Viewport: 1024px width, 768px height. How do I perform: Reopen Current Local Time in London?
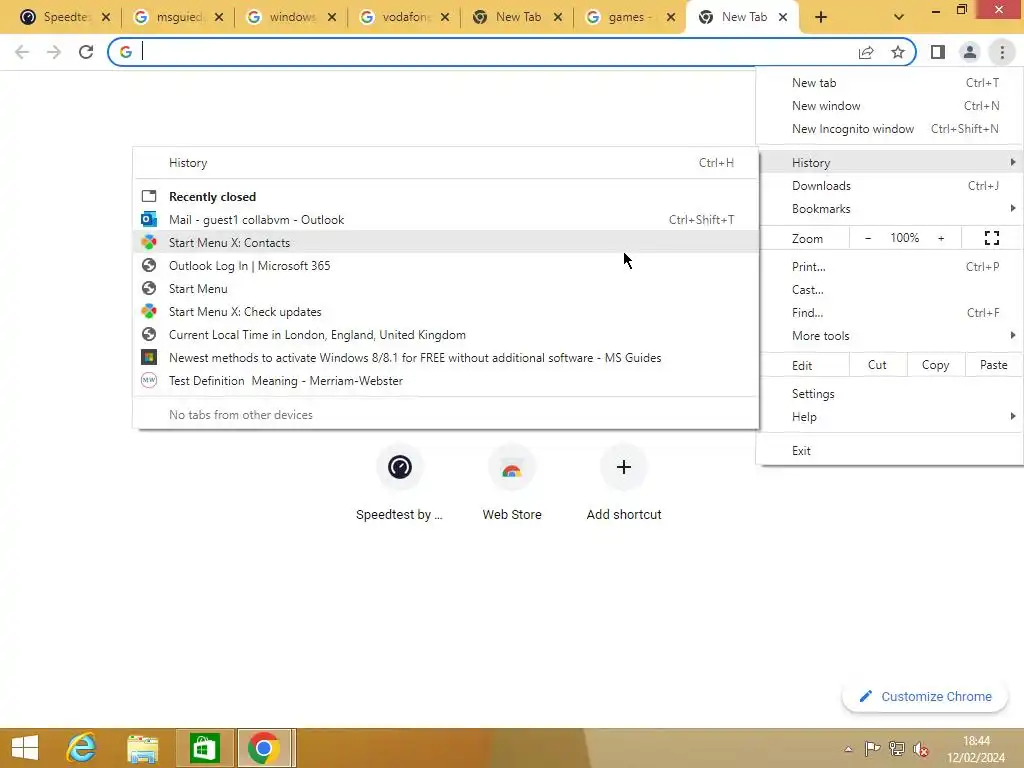pos(445,334)
